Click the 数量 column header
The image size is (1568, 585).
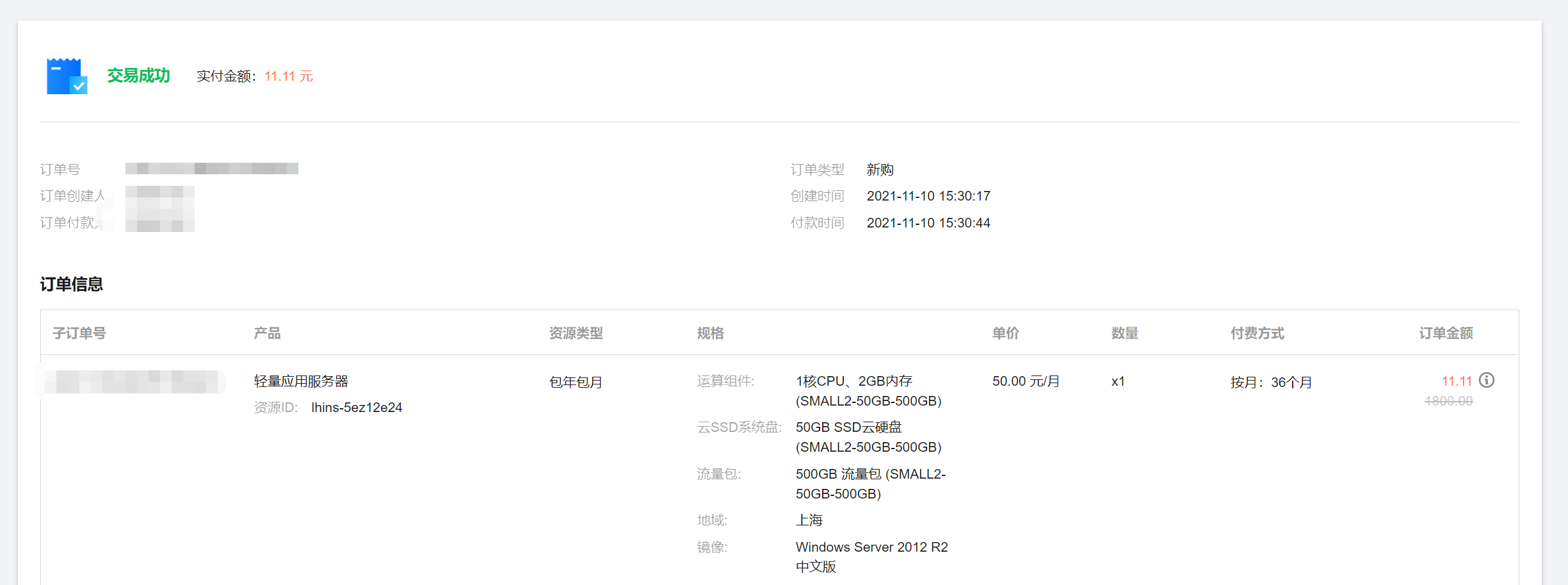(x=1125, y=333)
